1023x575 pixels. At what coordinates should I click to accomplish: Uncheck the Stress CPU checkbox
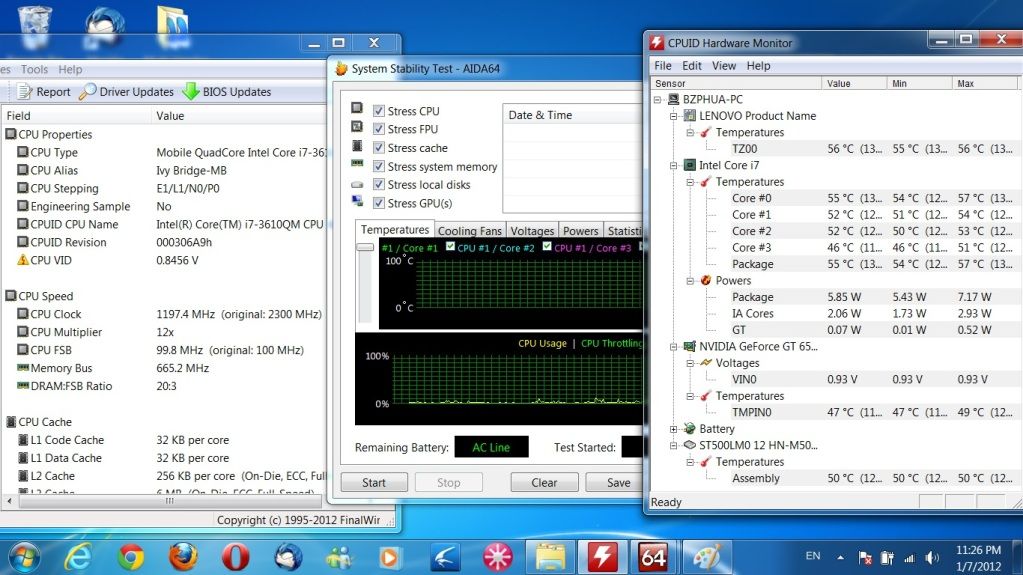point(379,111)
